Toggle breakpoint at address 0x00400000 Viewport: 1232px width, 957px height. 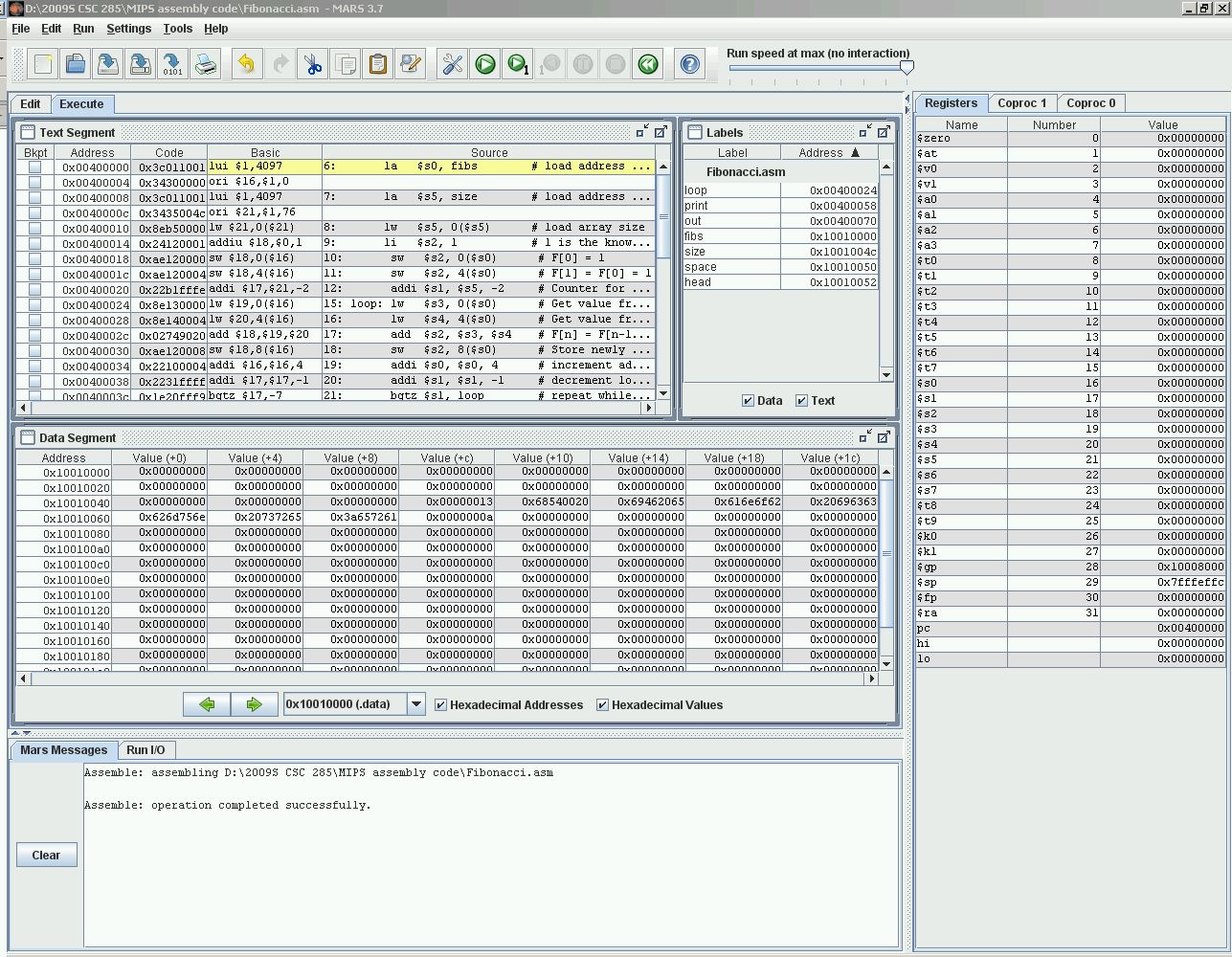[35, 167]
